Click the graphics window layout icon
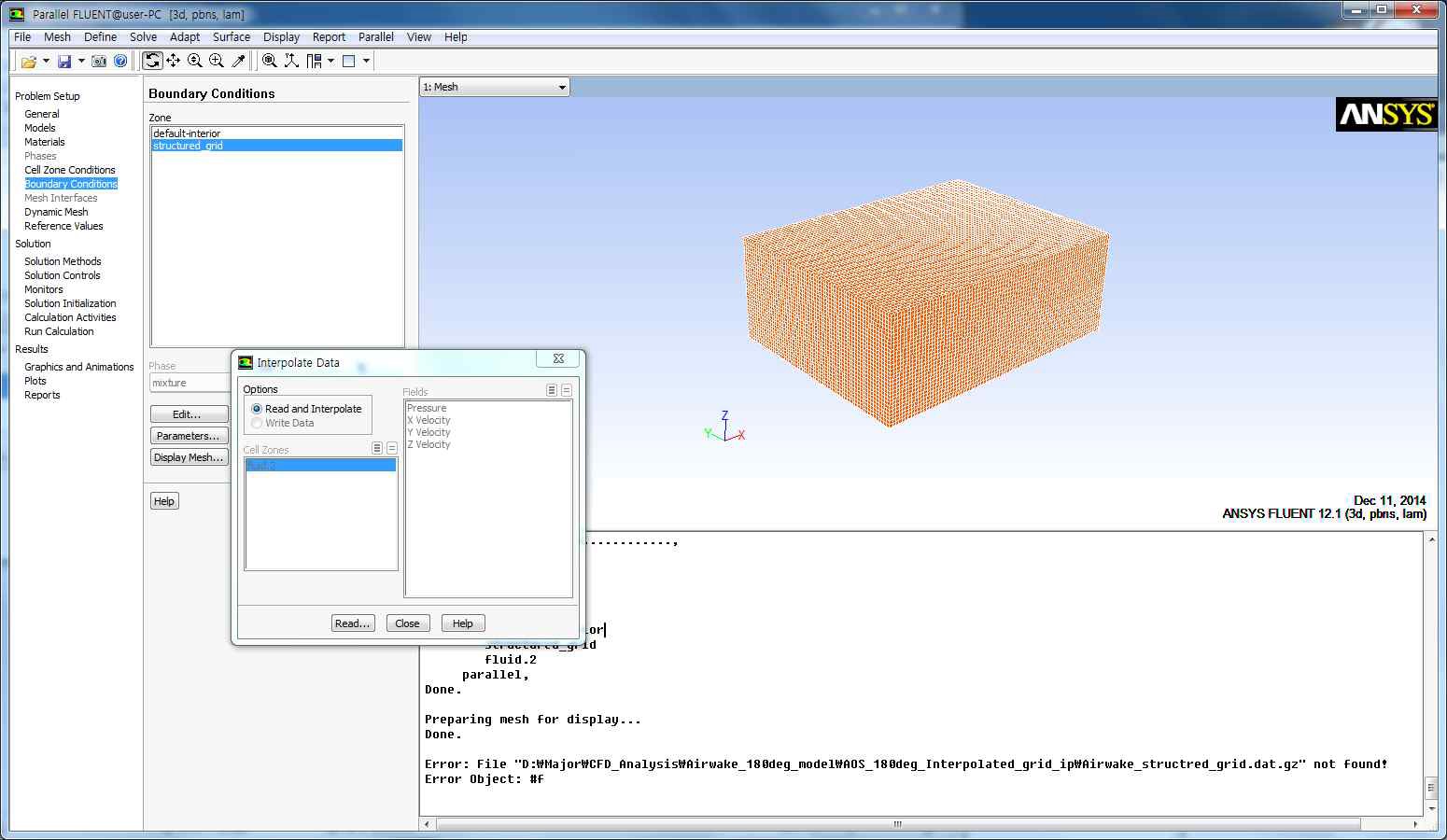The image size is (1447, 840). click(349, 61)
